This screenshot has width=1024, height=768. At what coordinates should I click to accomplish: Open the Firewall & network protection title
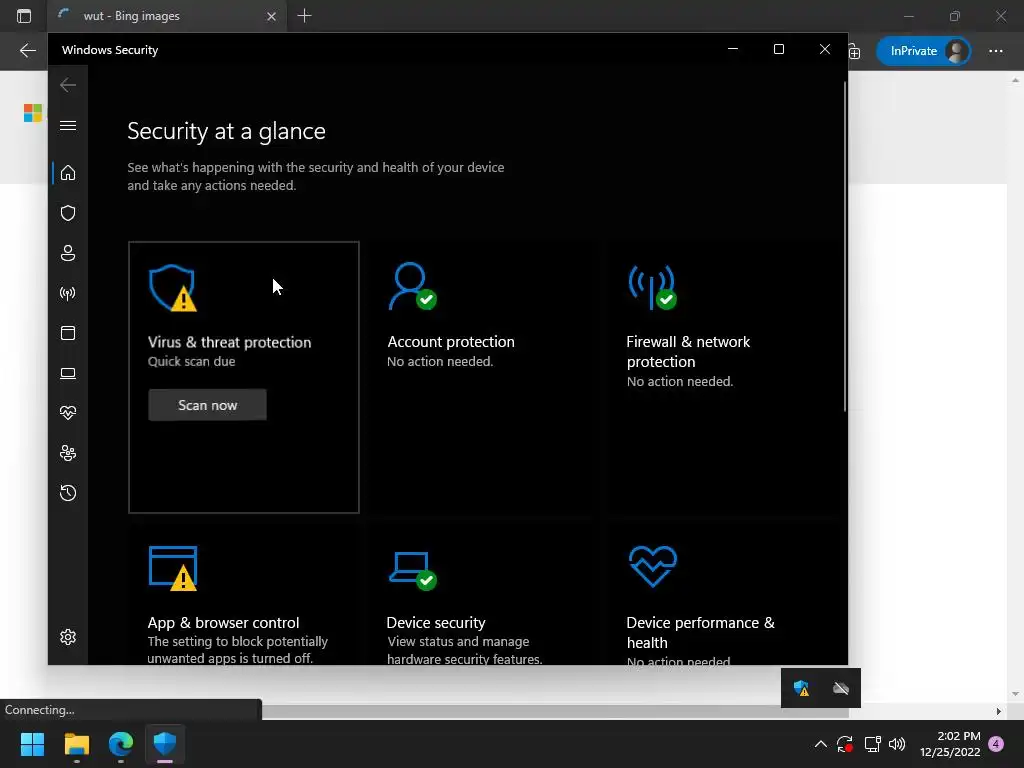coord(688,351)
